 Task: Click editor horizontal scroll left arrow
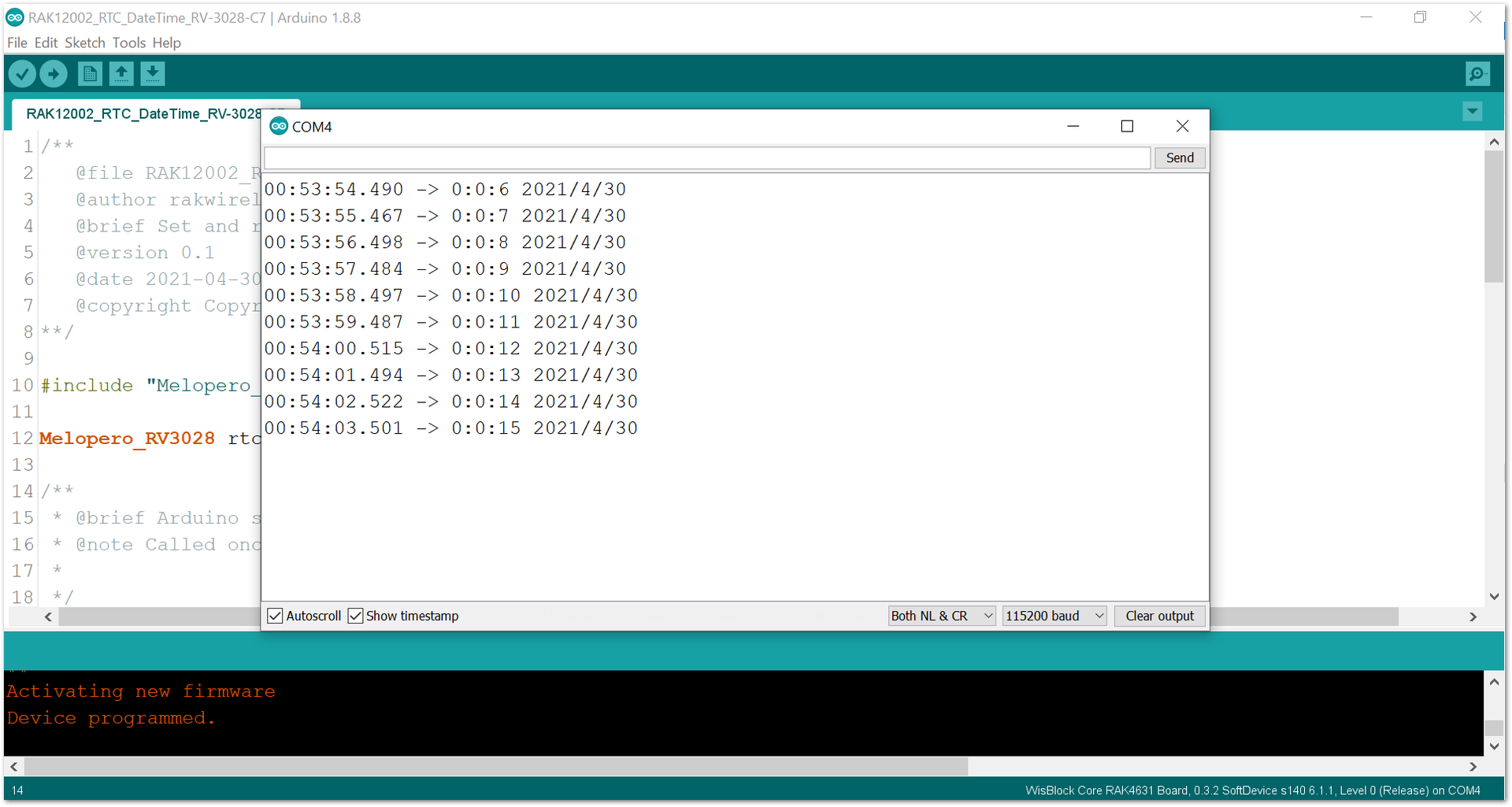pyautogui.click(x=48, y=616)
